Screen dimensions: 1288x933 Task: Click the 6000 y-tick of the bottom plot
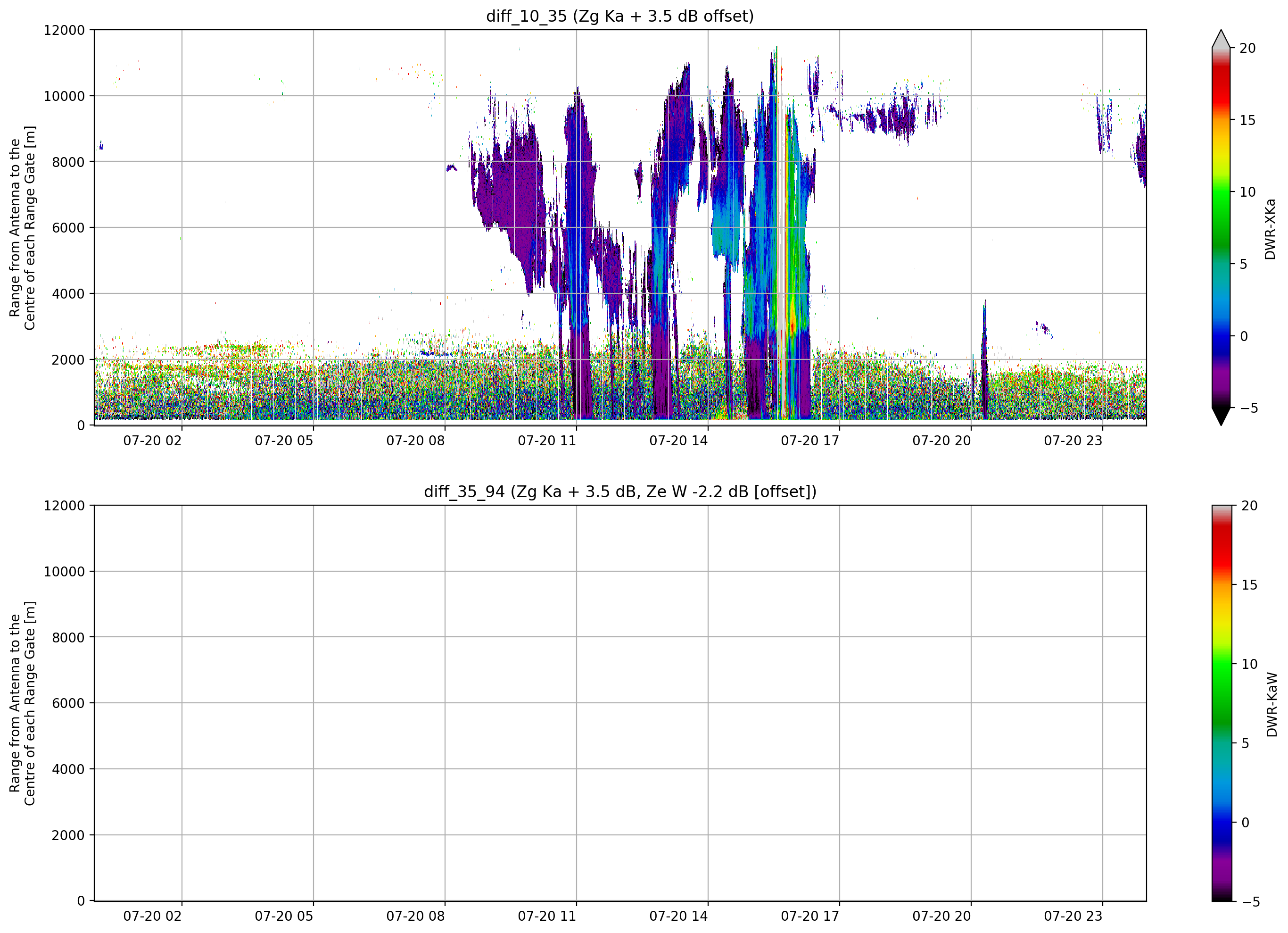point(68,703)
